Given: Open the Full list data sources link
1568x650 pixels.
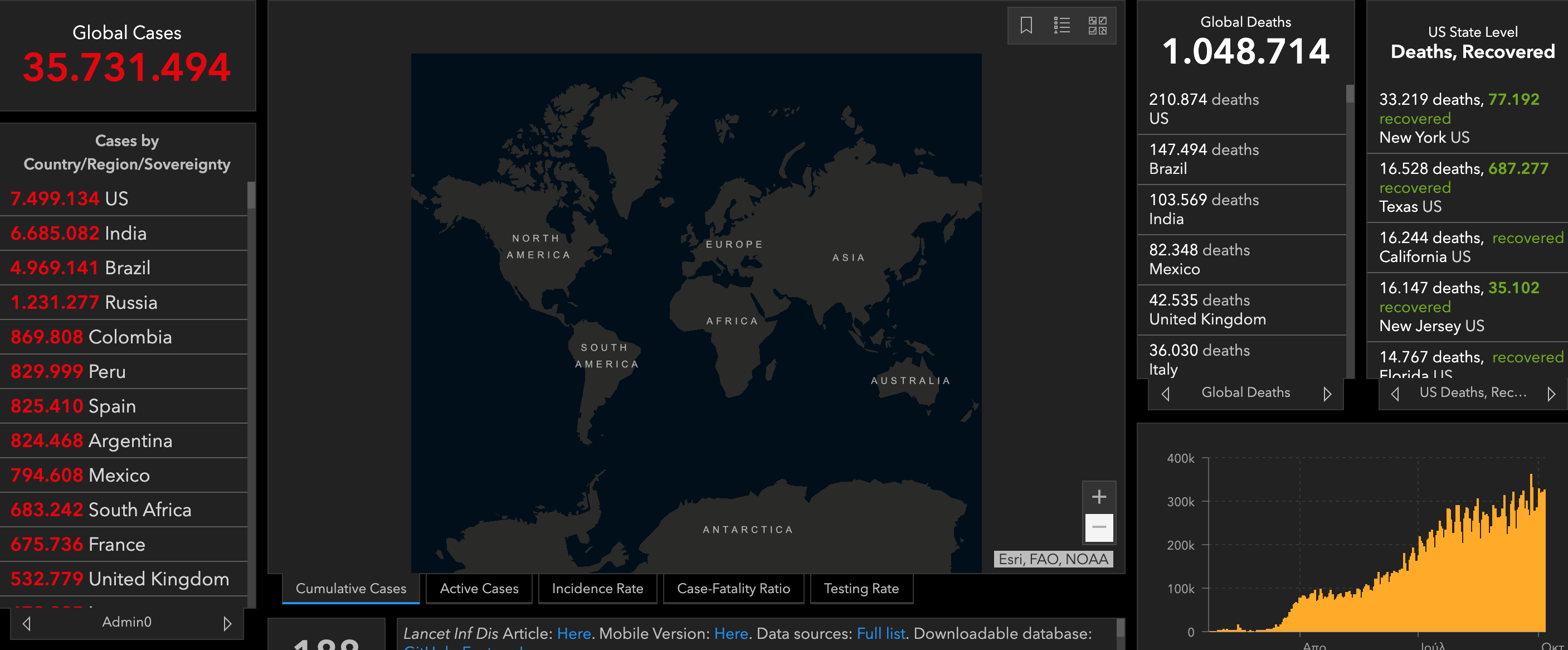Looking at the screenshot, I should 880,633.
